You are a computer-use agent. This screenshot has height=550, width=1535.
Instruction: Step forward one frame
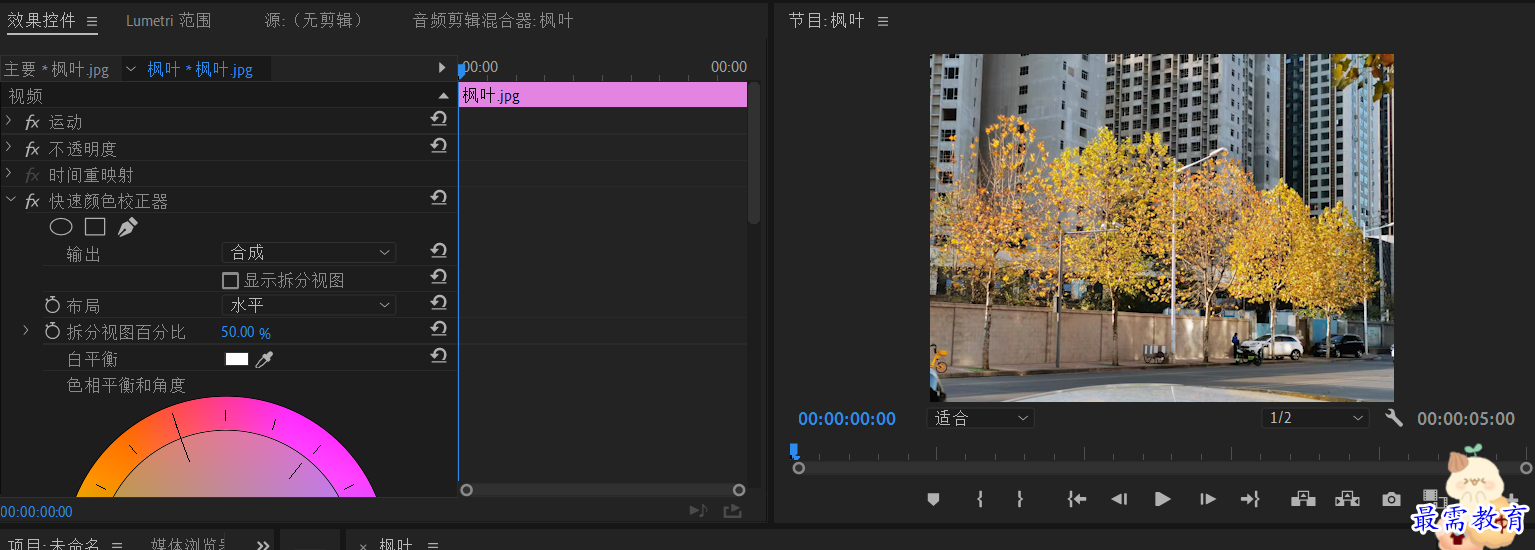coord(1207,499)
